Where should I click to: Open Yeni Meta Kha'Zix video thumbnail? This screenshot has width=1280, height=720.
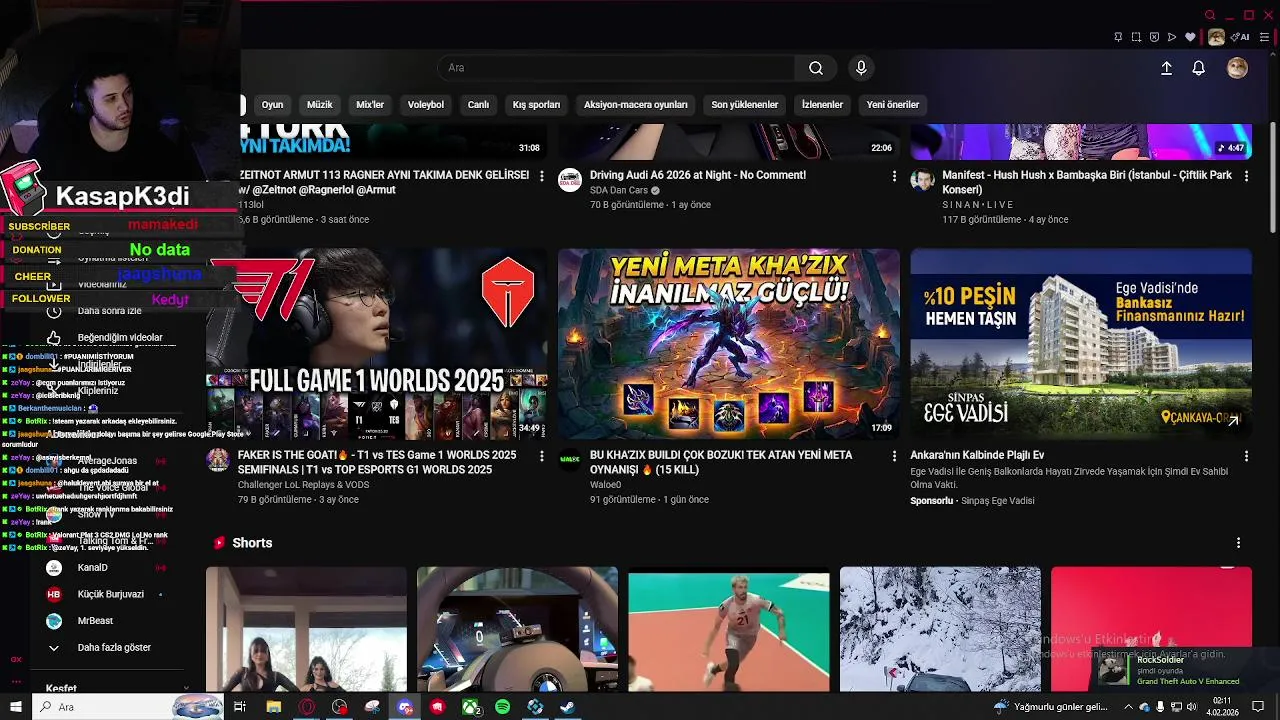tap(729, 344)
